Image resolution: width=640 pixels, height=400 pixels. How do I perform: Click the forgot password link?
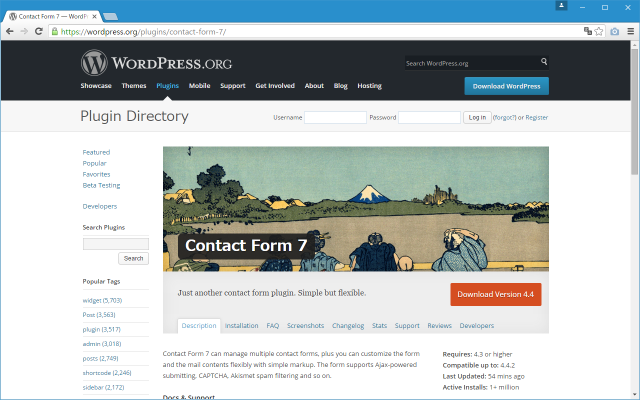pyautogui.click(x=504, y=118)
